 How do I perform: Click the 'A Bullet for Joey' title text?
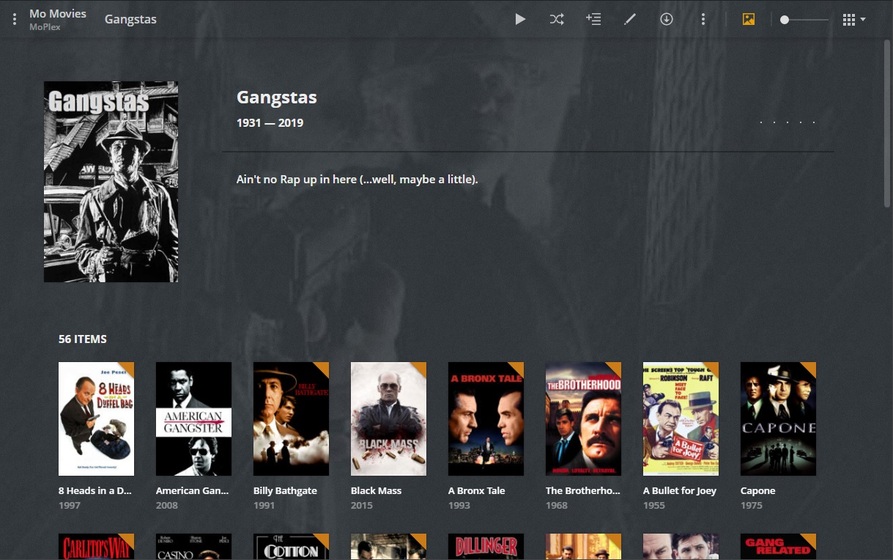coord(679,490)
